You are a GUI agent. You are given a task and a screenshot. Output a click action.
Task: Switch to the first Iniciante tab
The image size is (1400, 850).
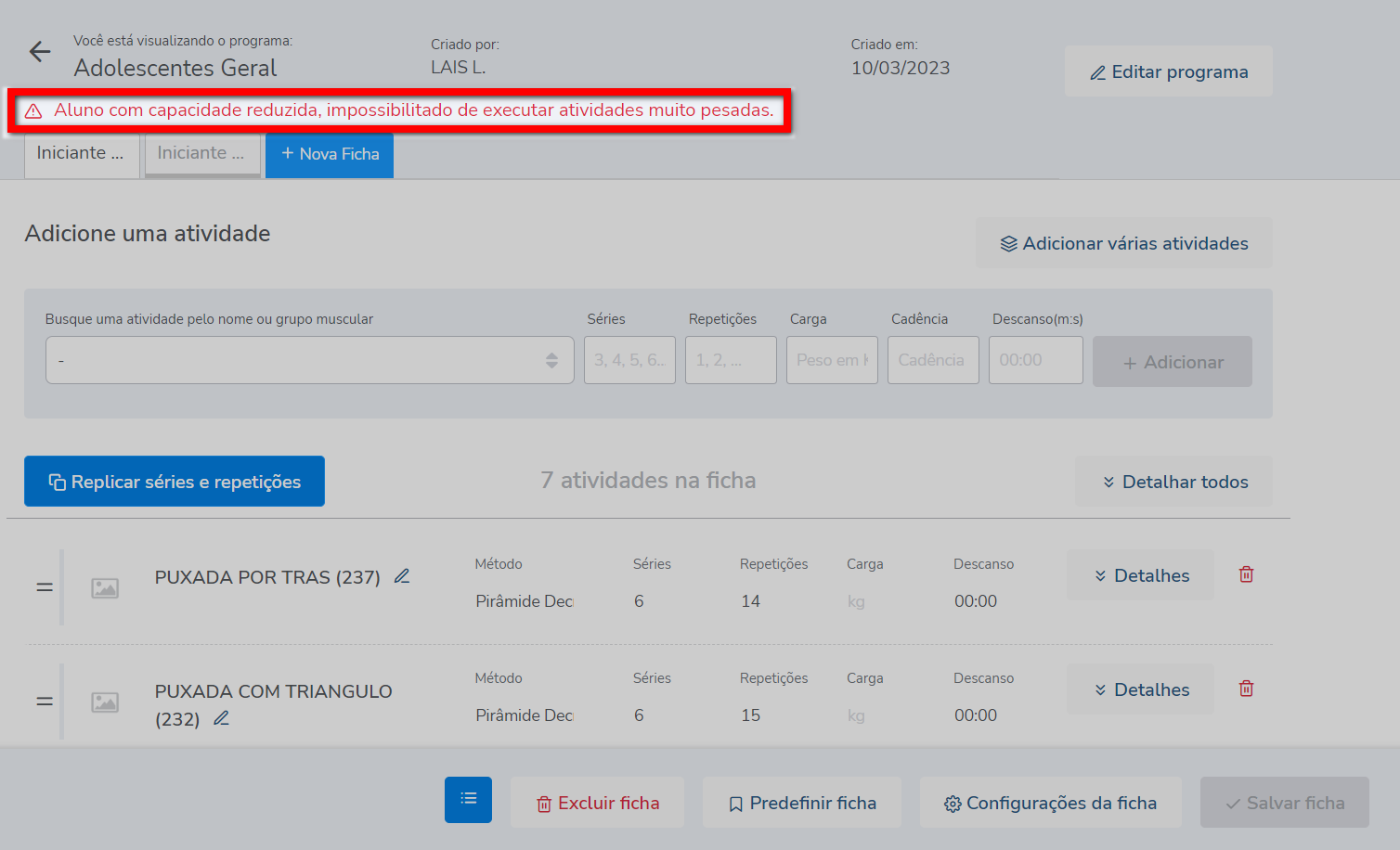(81, 154)
